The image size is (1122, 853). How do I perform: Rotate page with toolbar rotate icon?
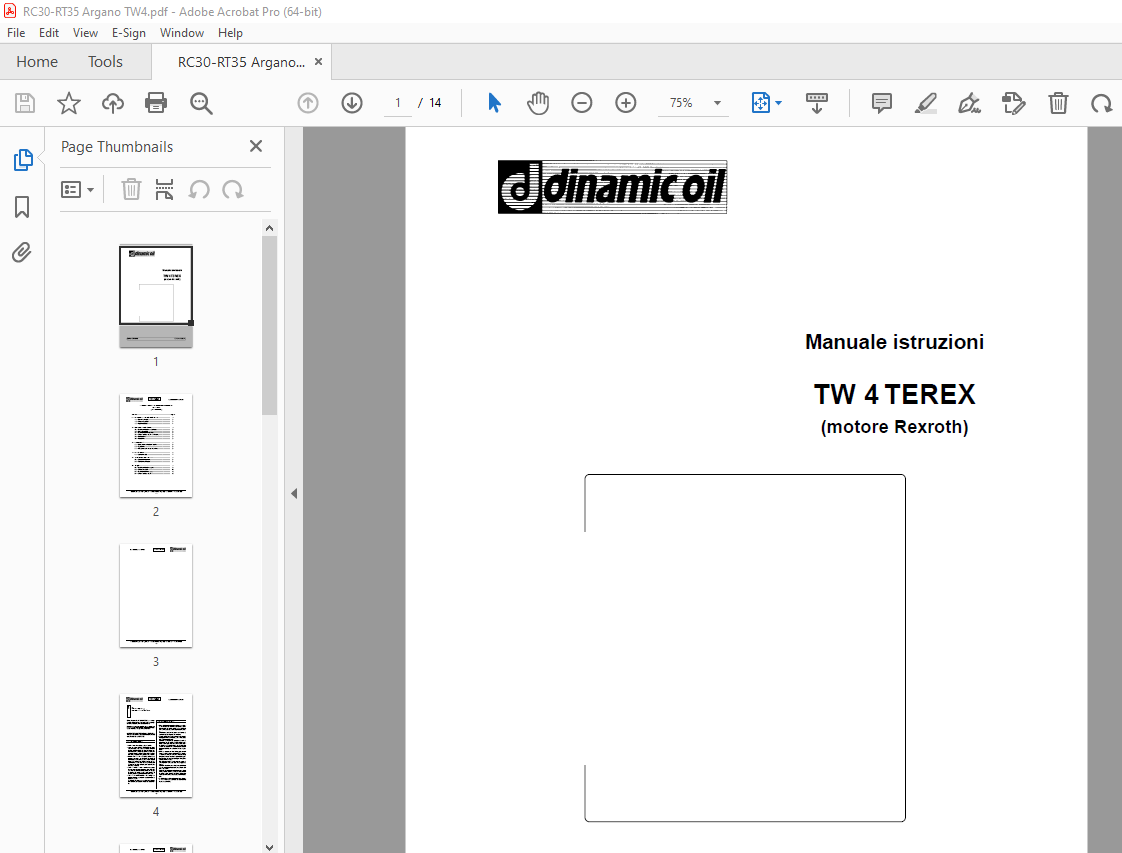coord(1101,104)
